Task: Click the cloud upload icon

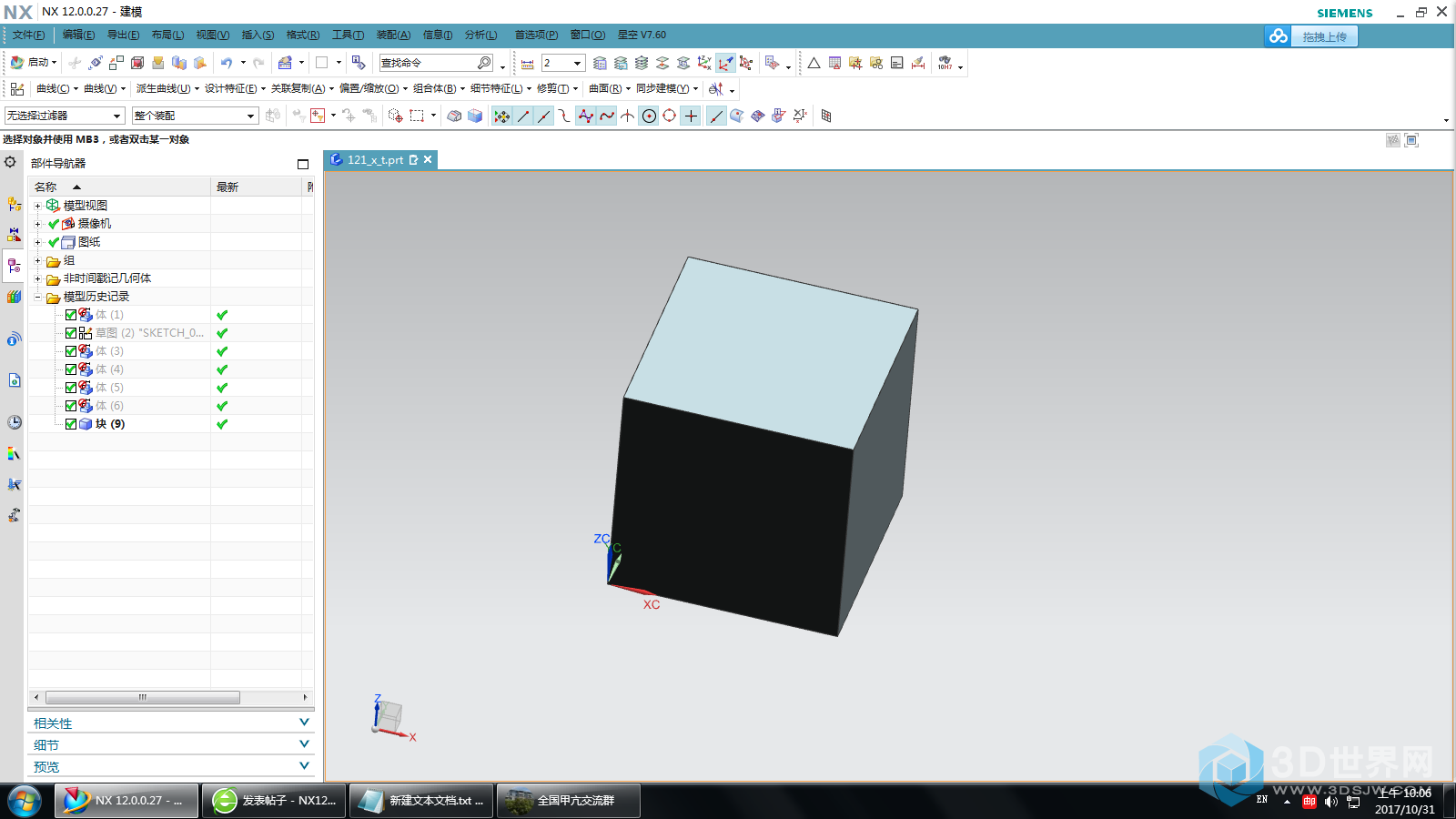Action: tap(1279, 36)
